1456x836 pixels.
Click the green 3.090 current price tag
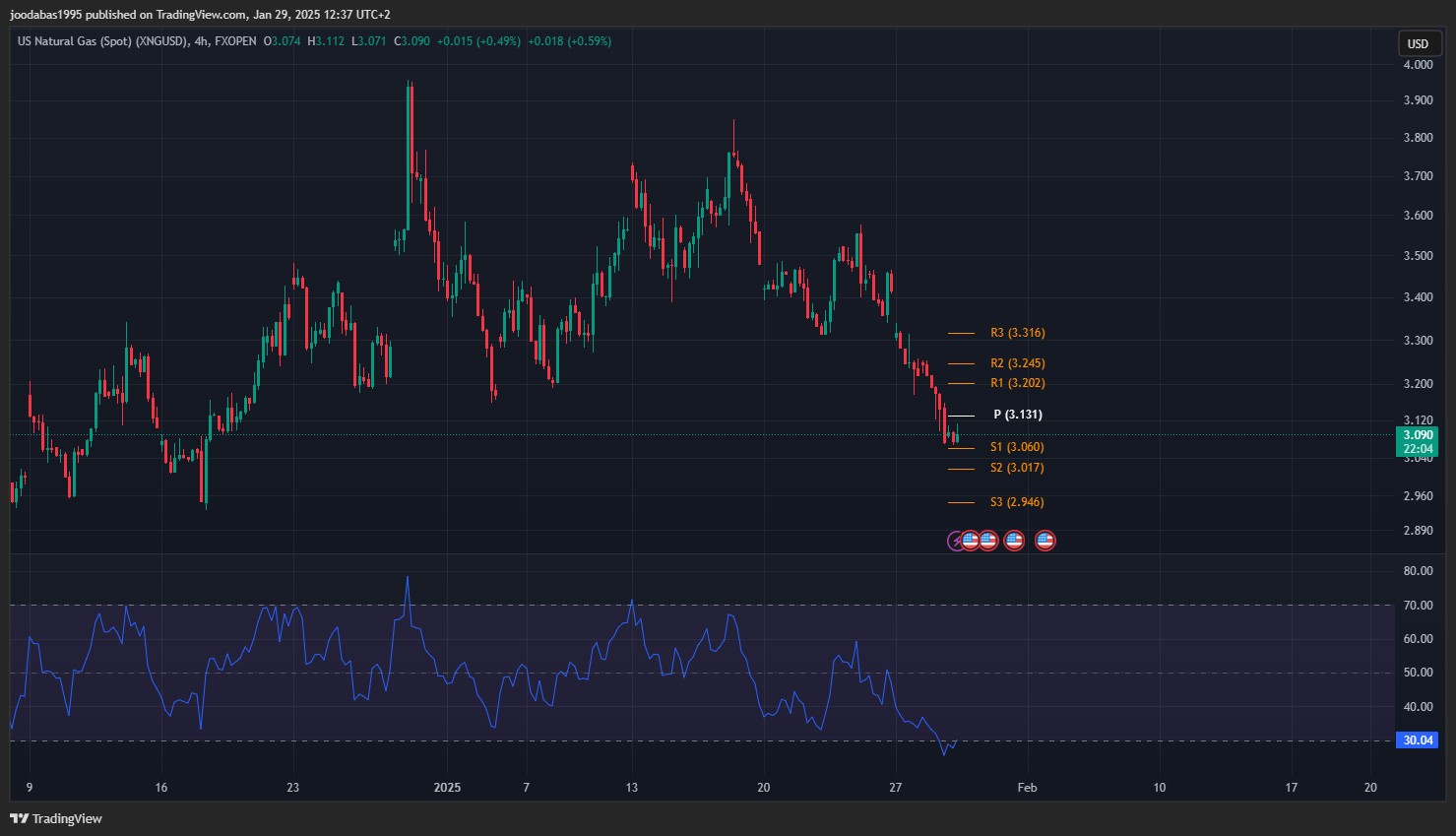[1418, 435]
